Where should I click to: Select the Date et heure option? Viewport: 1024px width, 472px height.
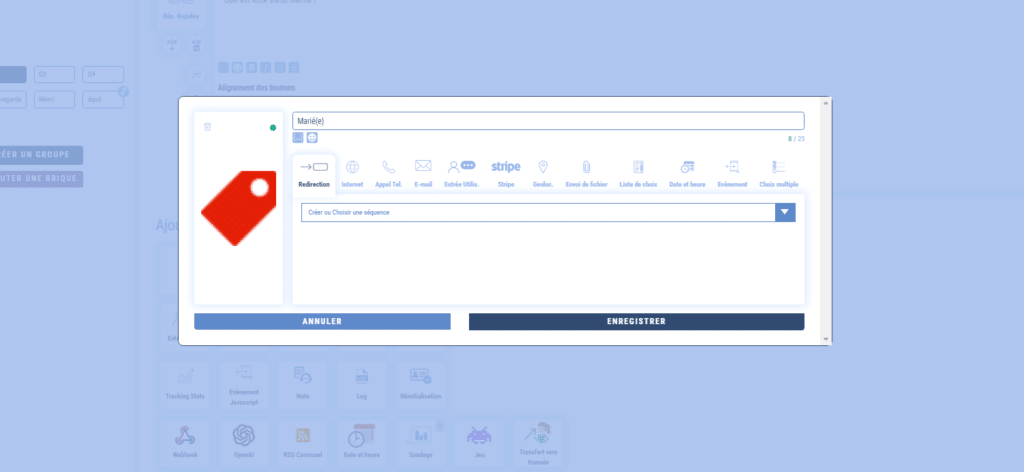687,172
